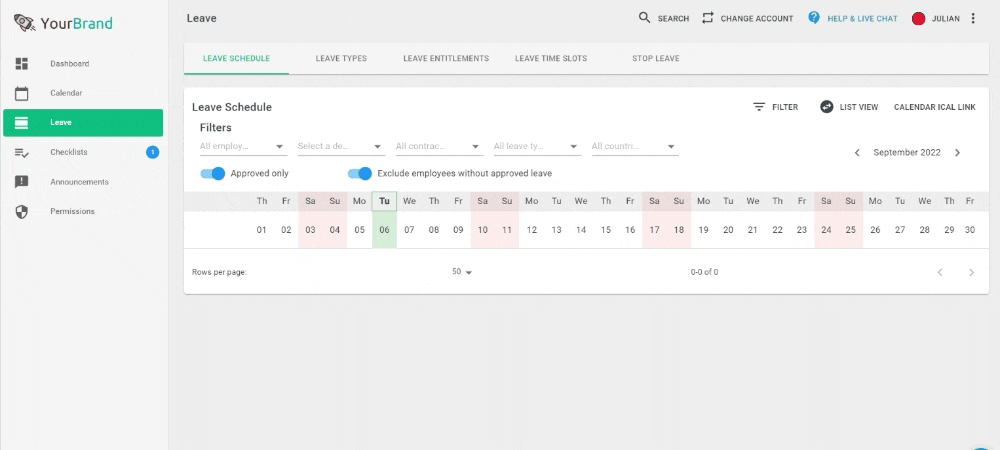Click the Checklists notification badge

[x=152, y=152]
